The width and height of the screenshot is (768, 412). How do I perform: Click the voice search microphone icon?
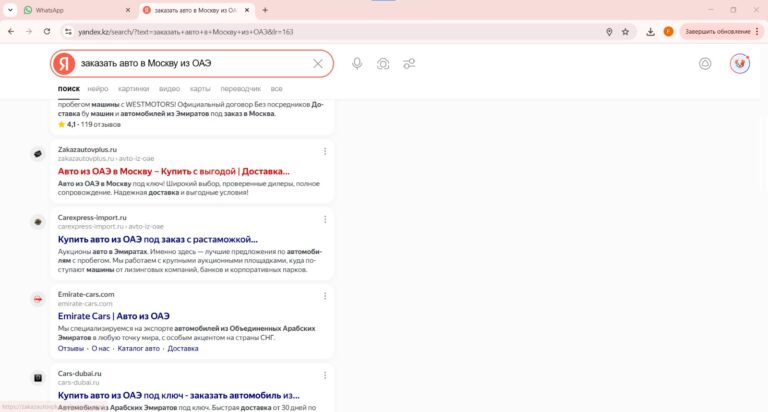click(357, 64)
